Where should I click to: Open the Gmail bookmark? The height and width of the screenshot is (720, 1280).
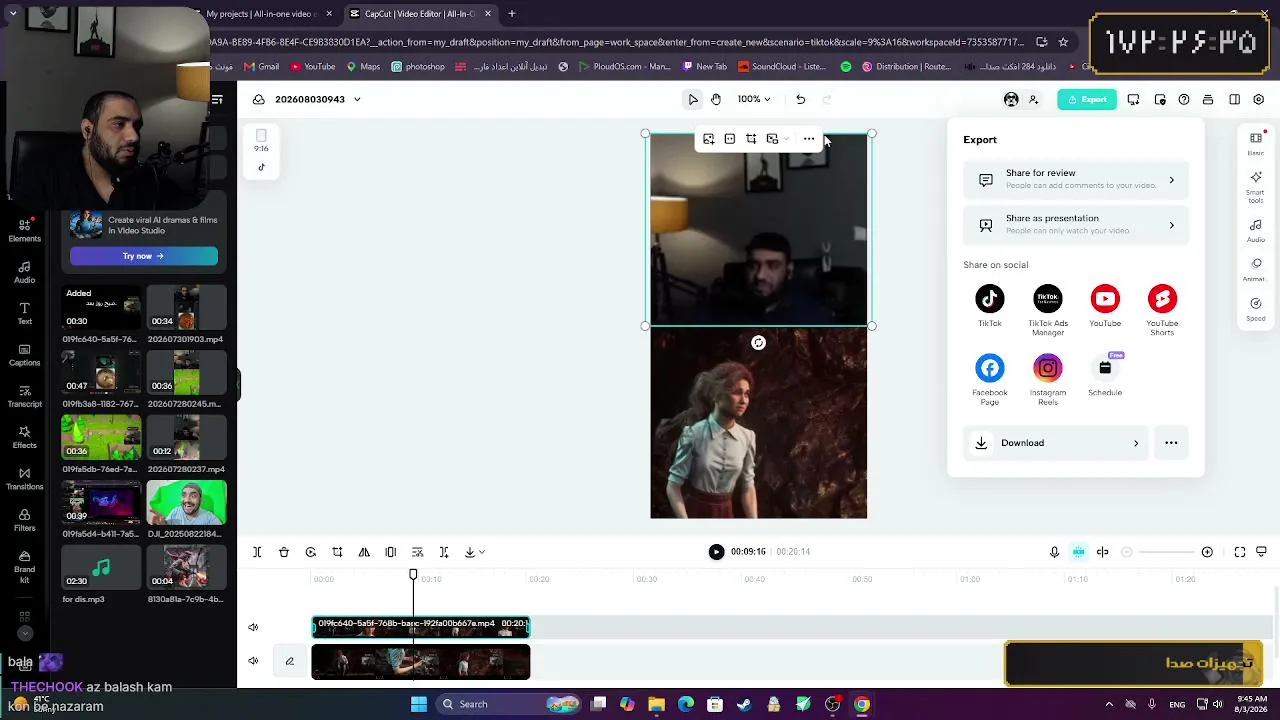pos(262,67)
